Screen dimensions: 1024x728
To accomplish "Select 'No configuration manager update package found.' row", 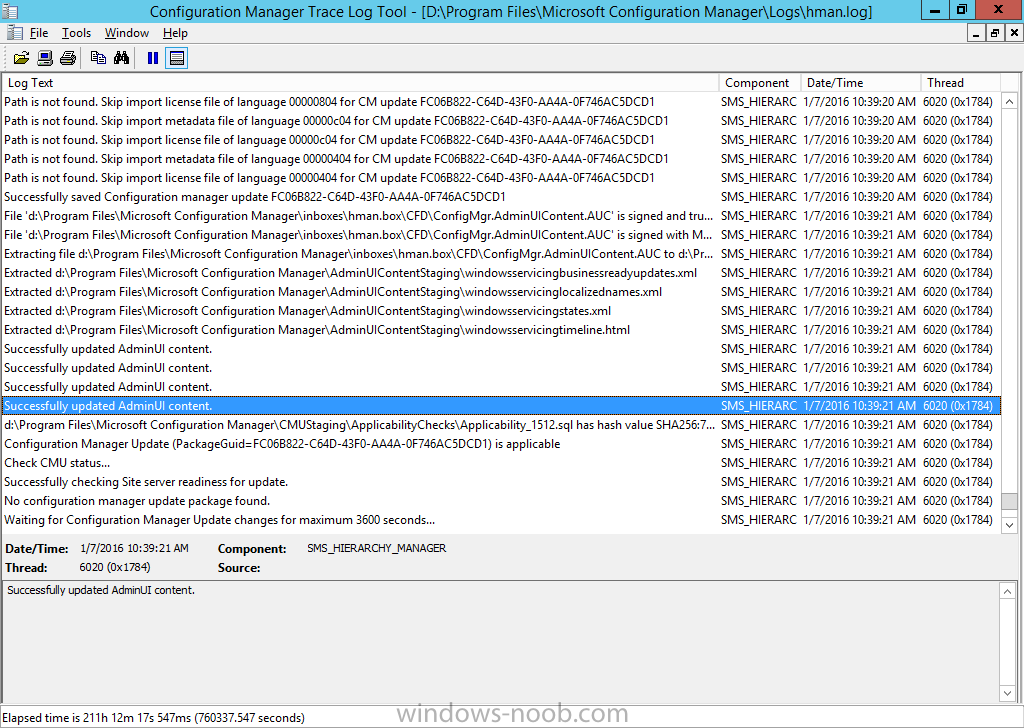I will 501,501.
